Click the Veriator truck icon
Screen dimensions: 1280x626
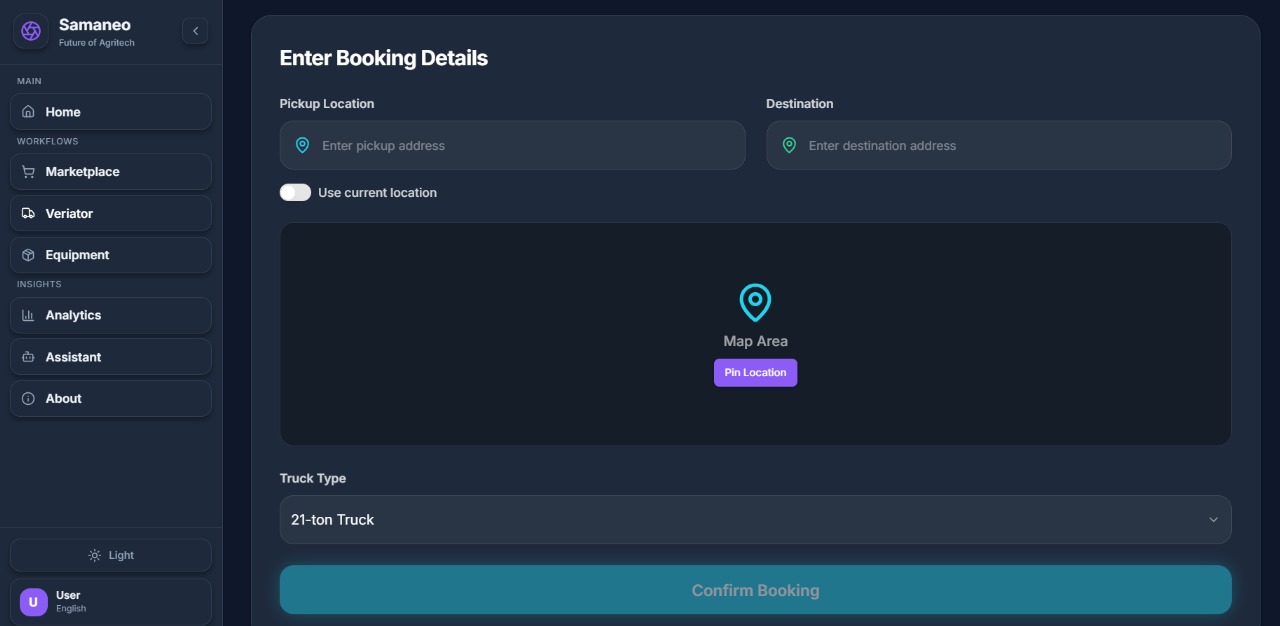(x=28, y=214)
